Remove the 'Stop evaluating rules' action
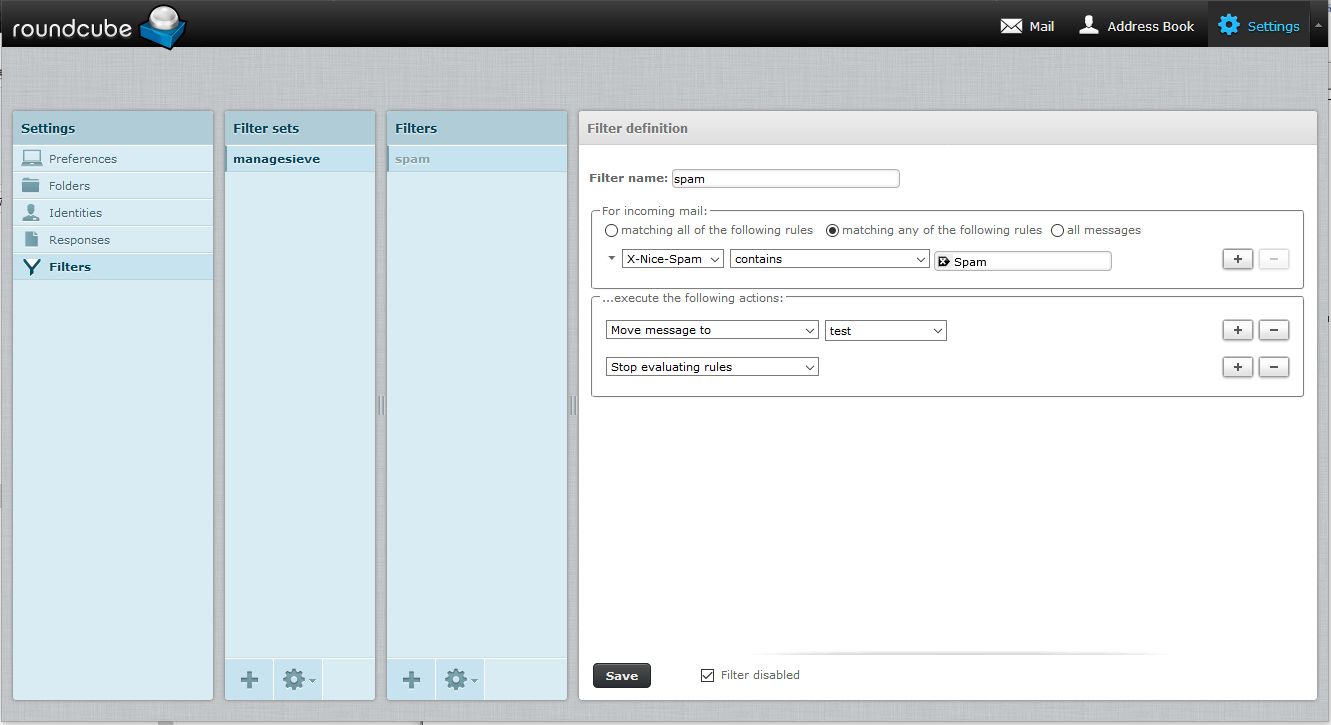The image size is (1331, 725). 1273,367
